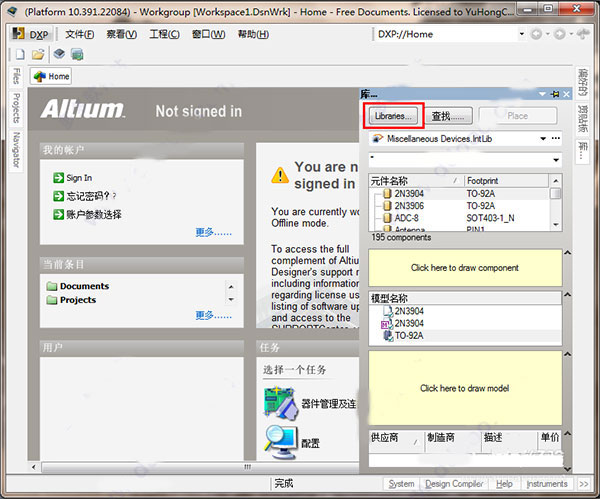Open the 工程(C) menu
Viewport: 600px width, 499px height.
pos(164,34)
